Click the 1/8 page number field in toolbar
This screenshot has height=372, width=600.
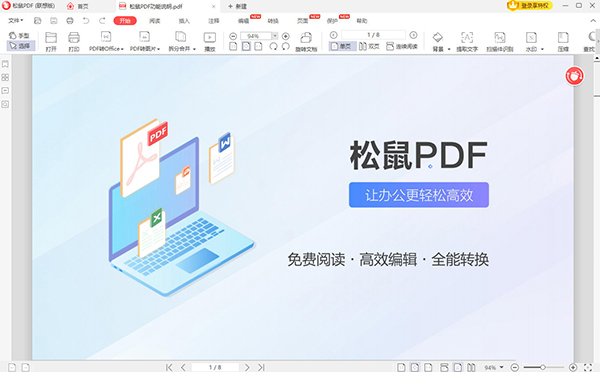coord(373,35)
